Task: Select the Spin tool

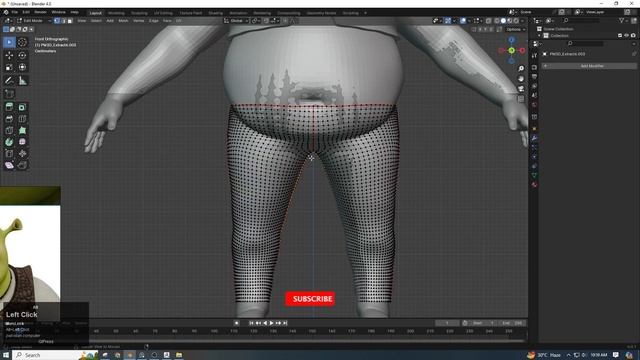Action: [9, 142]
